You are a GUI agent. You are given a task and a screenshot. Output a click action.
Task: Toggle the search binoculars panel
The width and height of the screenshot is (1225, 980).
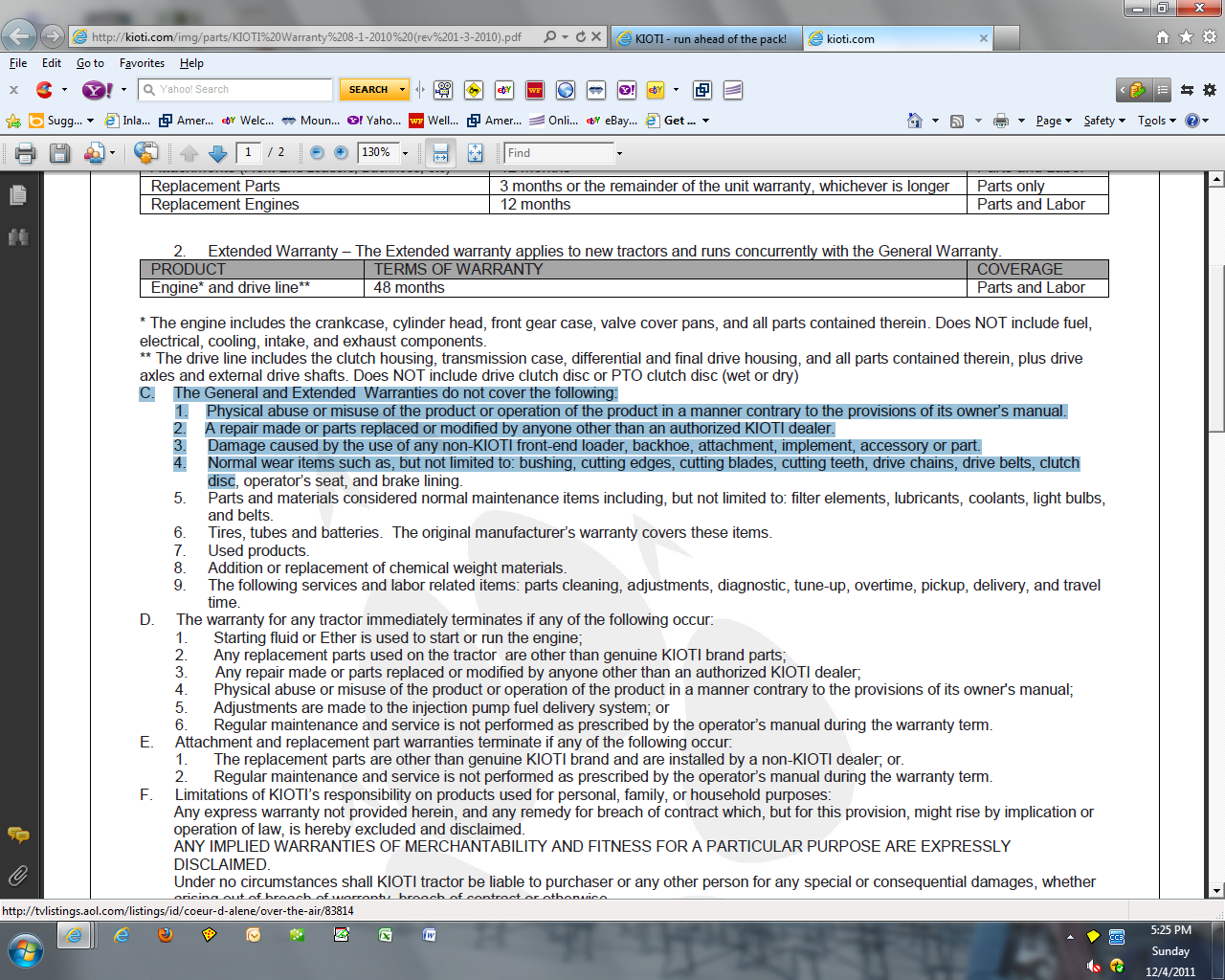click(x=17, y=236)
